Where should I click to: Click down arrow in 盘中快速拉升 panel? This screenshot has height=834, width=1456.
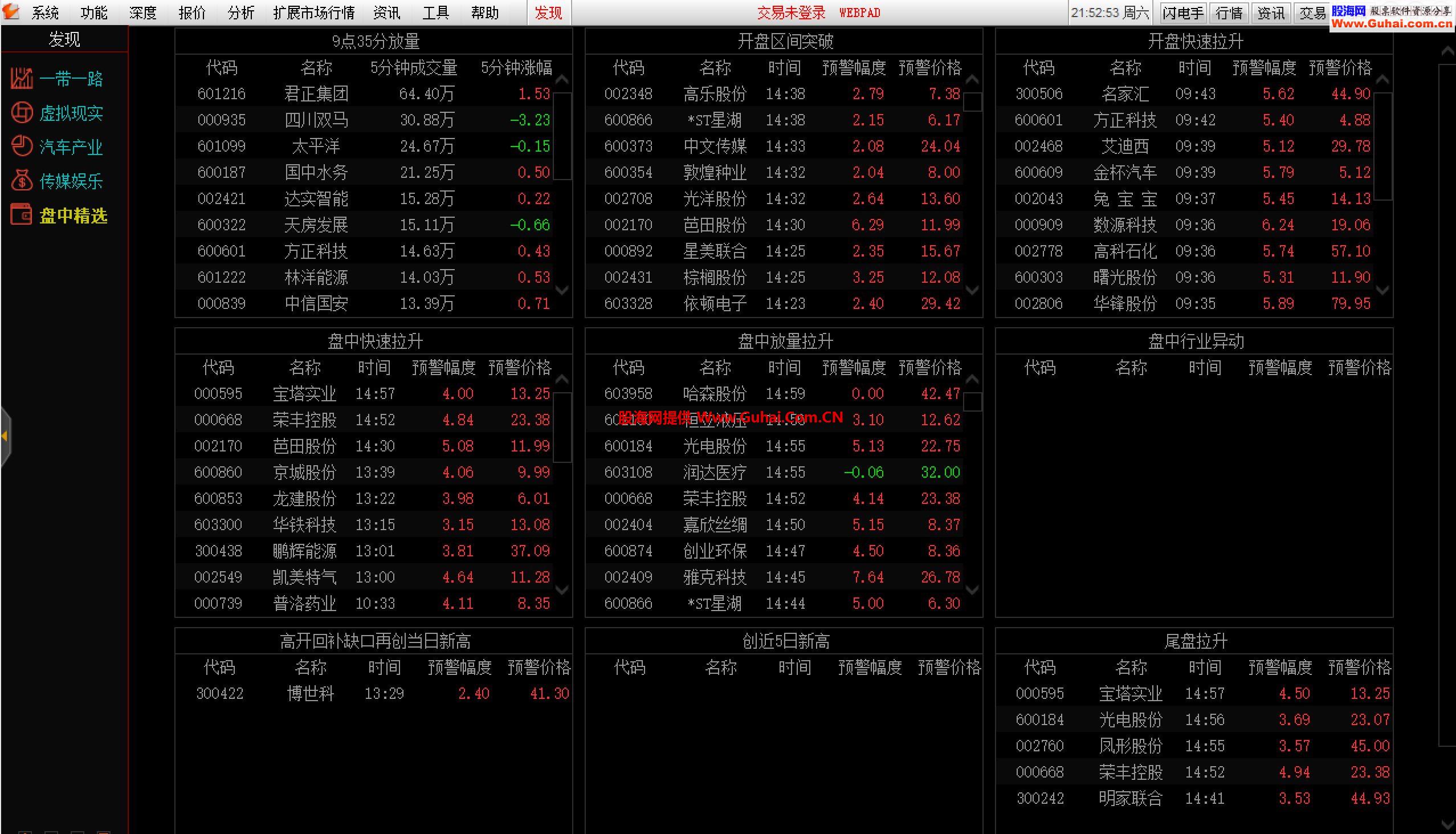tap(562, 589)
